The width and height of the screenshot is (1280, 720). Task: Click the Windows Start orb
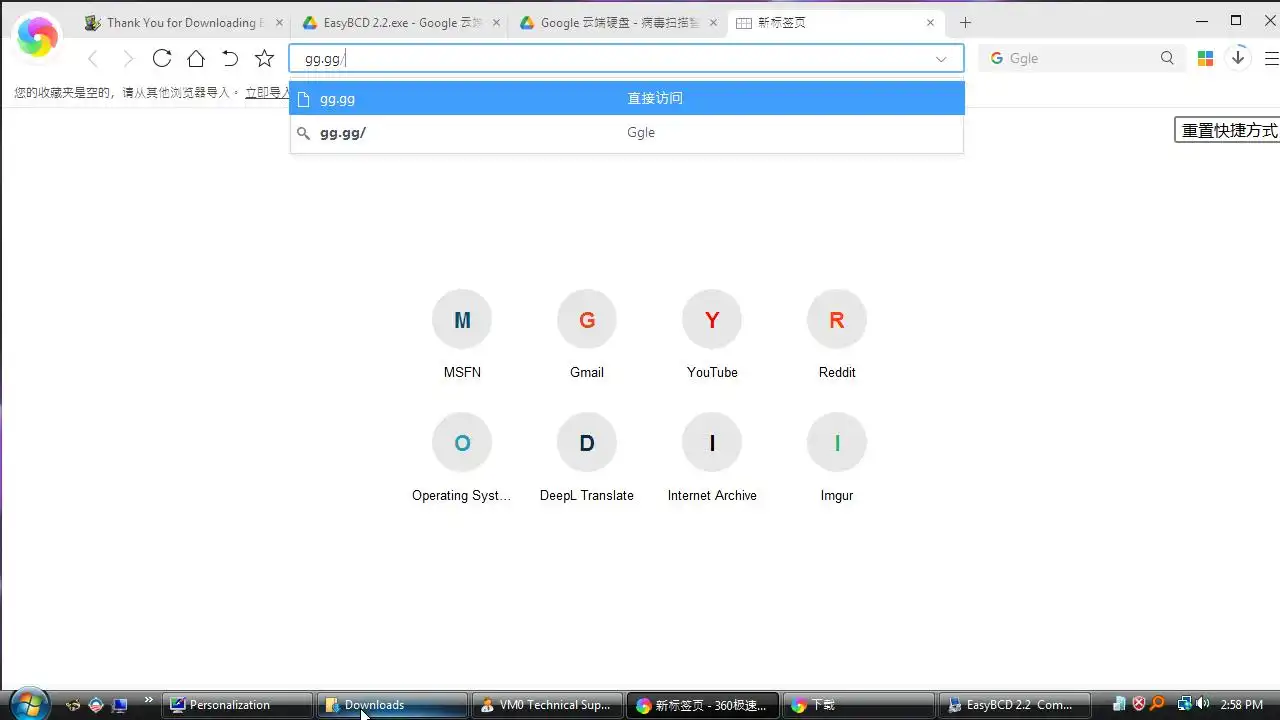pos(28,703)
